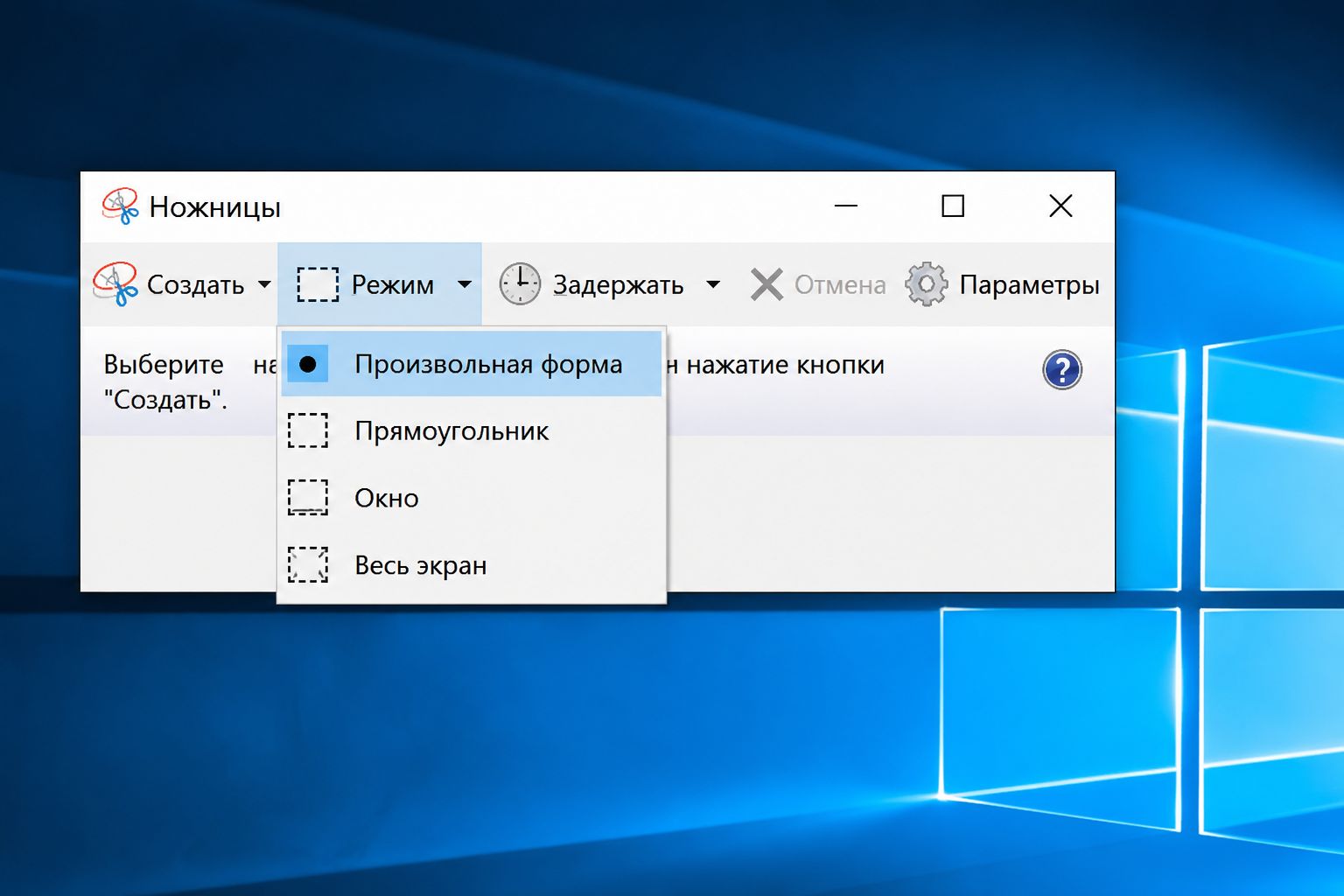Click the Весь экран mode icon

pos(308,564)
